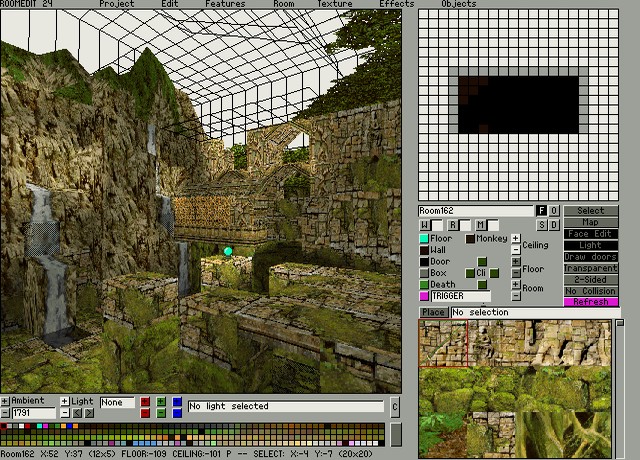This screenshot has height=460, width=640.
Task: Open the Effects menu
Action: tap(396, 4)
